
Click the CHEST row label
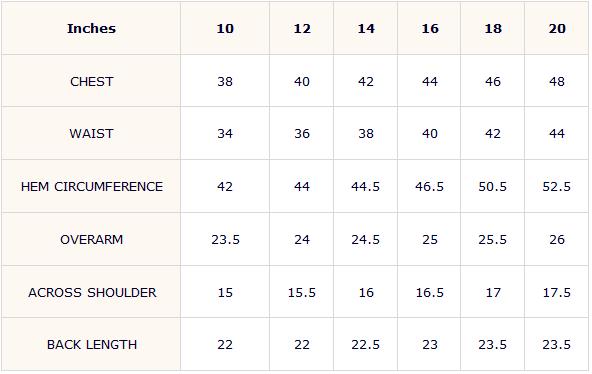click(91, 82)
